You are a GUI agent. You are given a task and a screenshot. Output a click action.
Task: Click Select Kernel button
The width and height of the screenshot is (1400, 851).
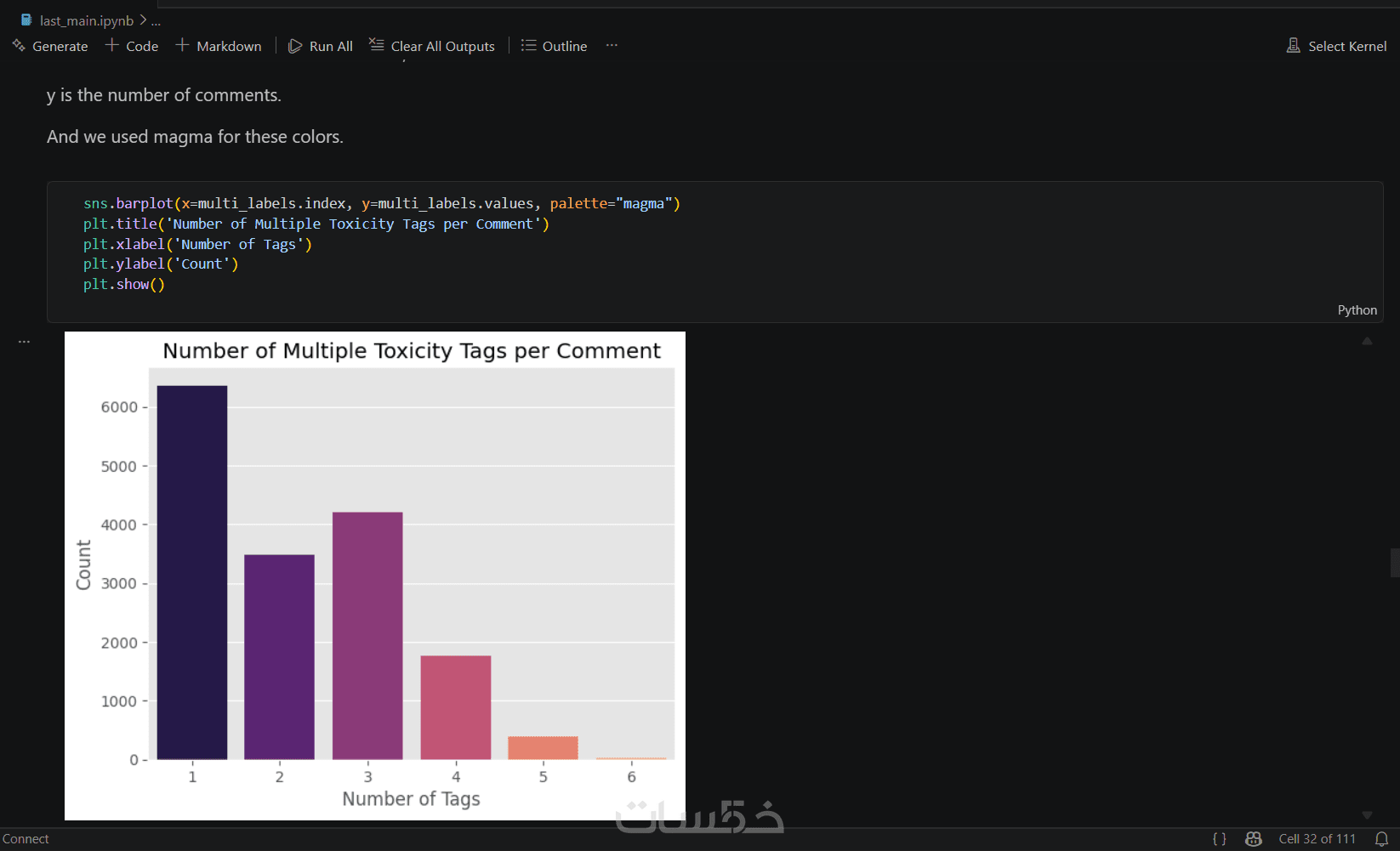1336,46
